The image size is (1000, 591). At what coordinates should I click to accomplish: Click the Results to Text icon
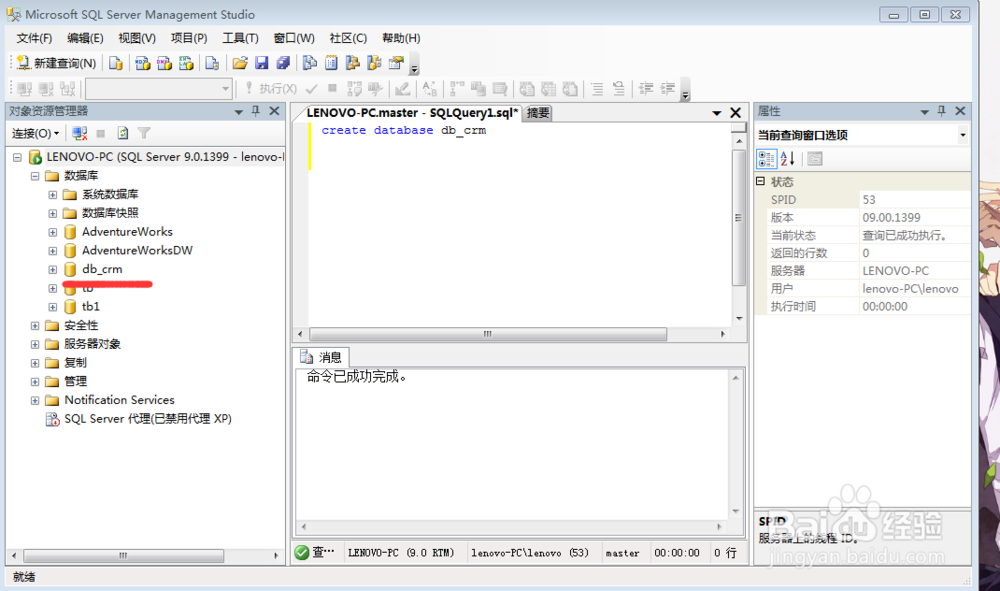pyautogui.click(x=527, y=89)
